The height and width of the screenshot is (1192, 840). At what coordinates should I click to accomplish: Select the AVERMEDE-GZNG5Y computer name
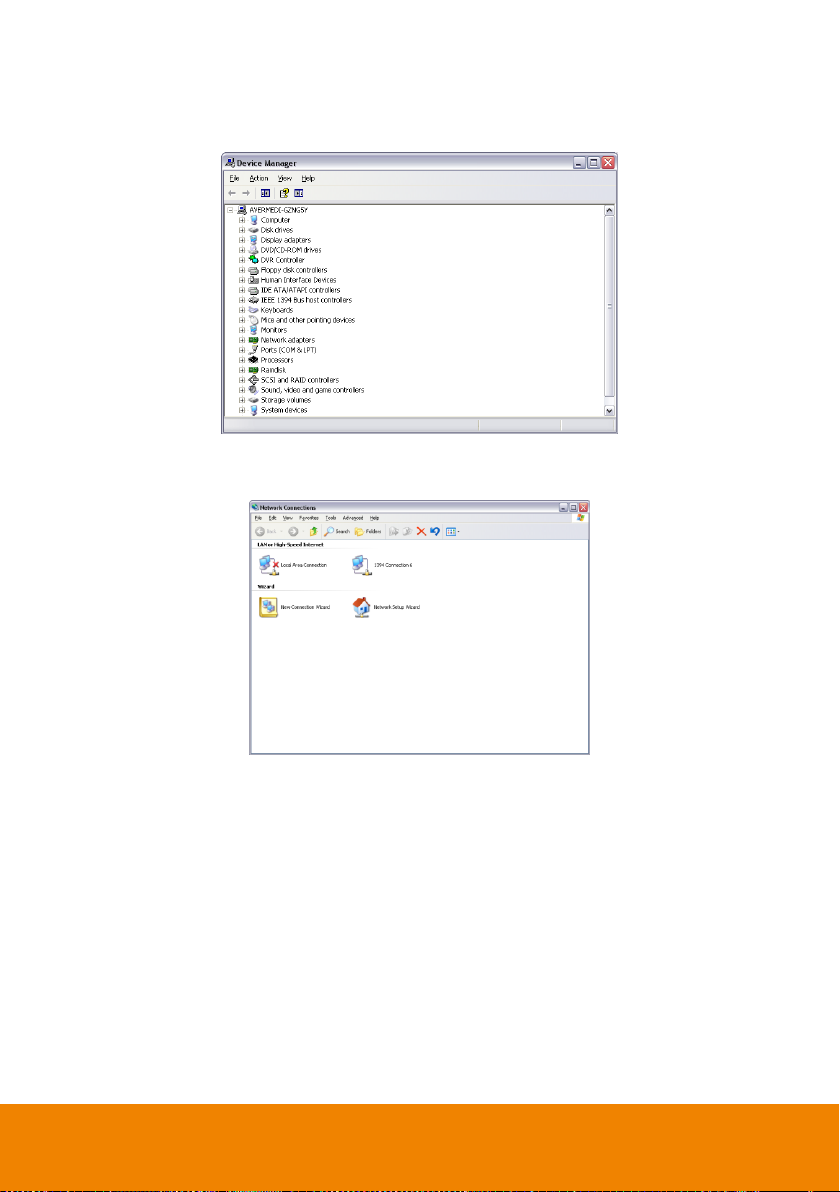(278, 210)
